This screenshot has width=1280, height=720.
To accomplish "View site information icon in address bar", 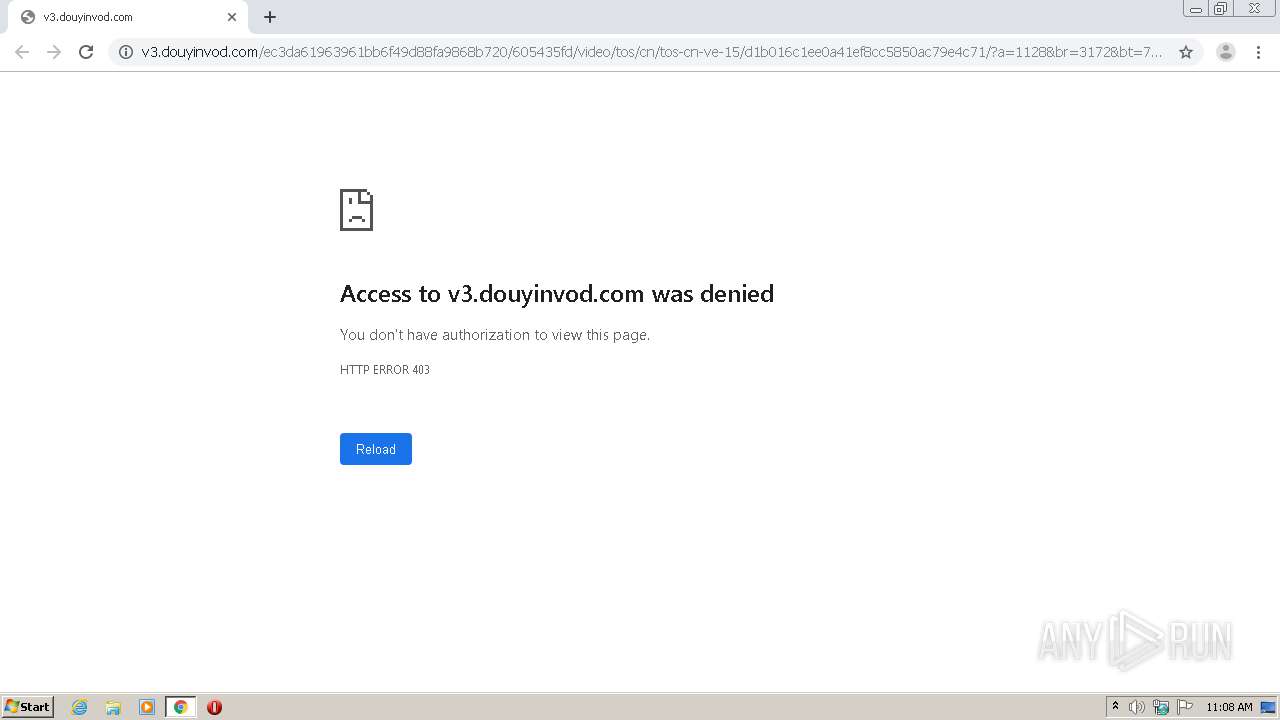I will pyautogui.click(x=126, y=52).
